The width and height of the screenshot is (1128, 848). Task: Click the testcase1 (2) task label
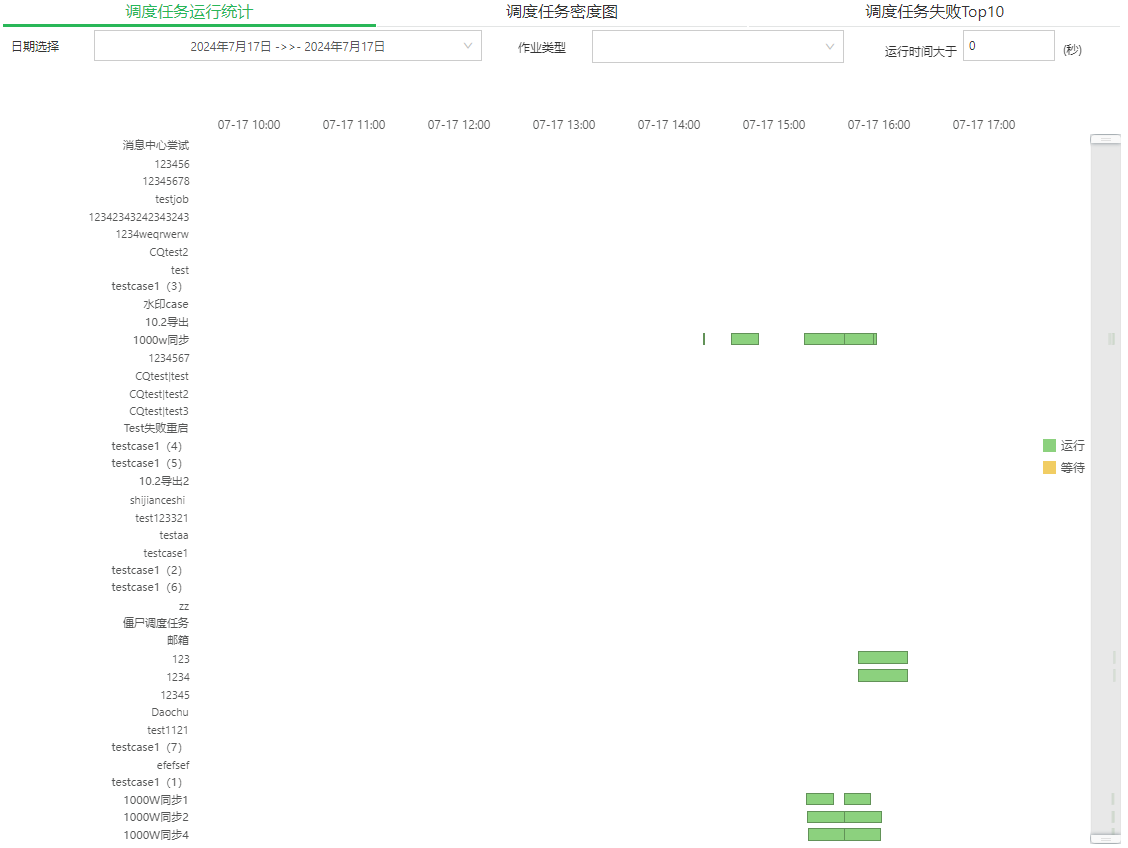point(147,570)
